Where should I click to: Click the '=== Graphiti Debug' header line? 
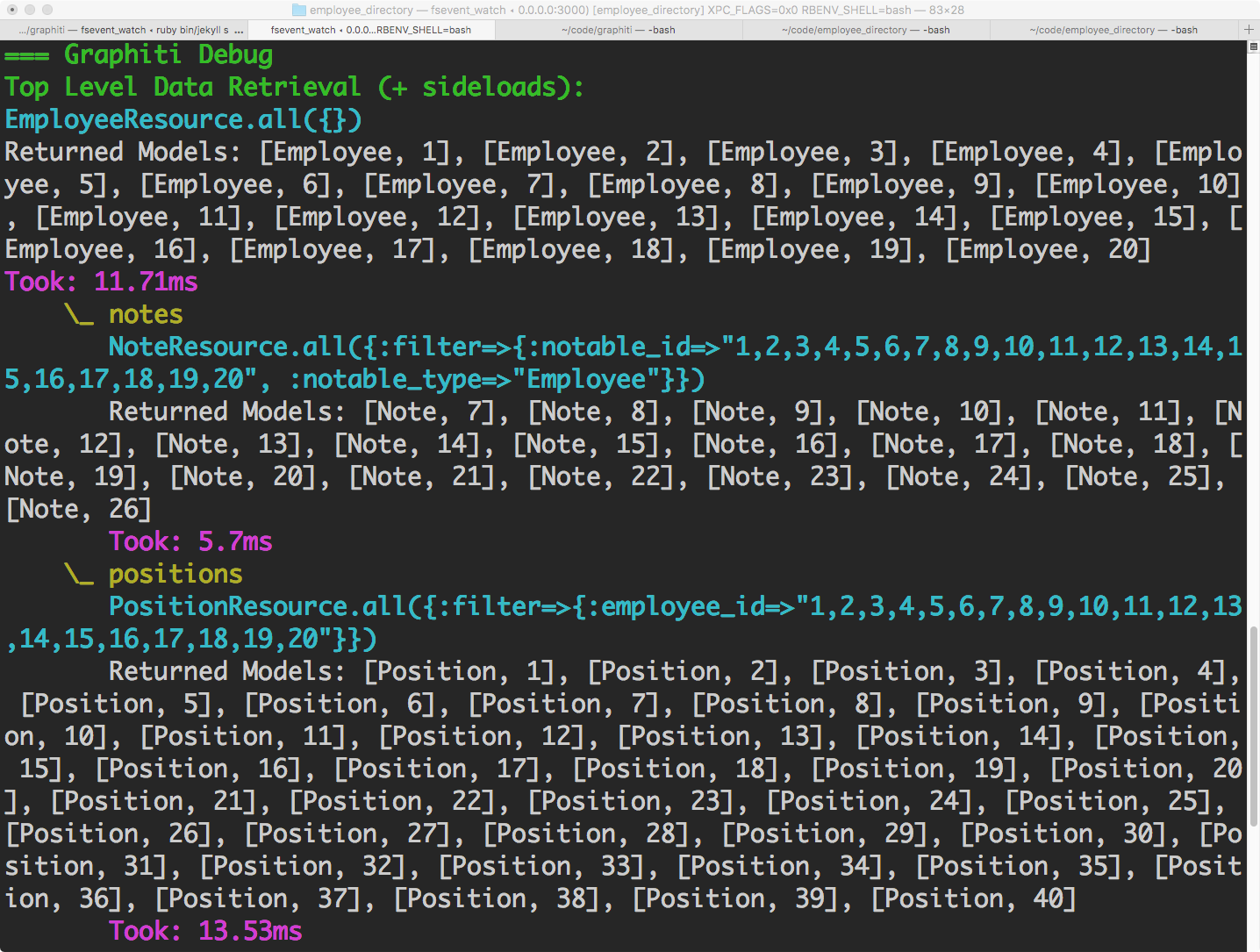point(139,54)
